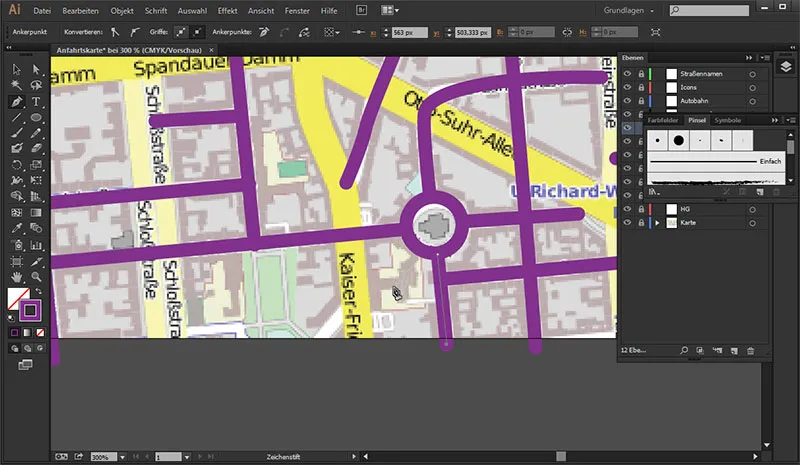Select the Column Graph tool

(x=36, y=246)
